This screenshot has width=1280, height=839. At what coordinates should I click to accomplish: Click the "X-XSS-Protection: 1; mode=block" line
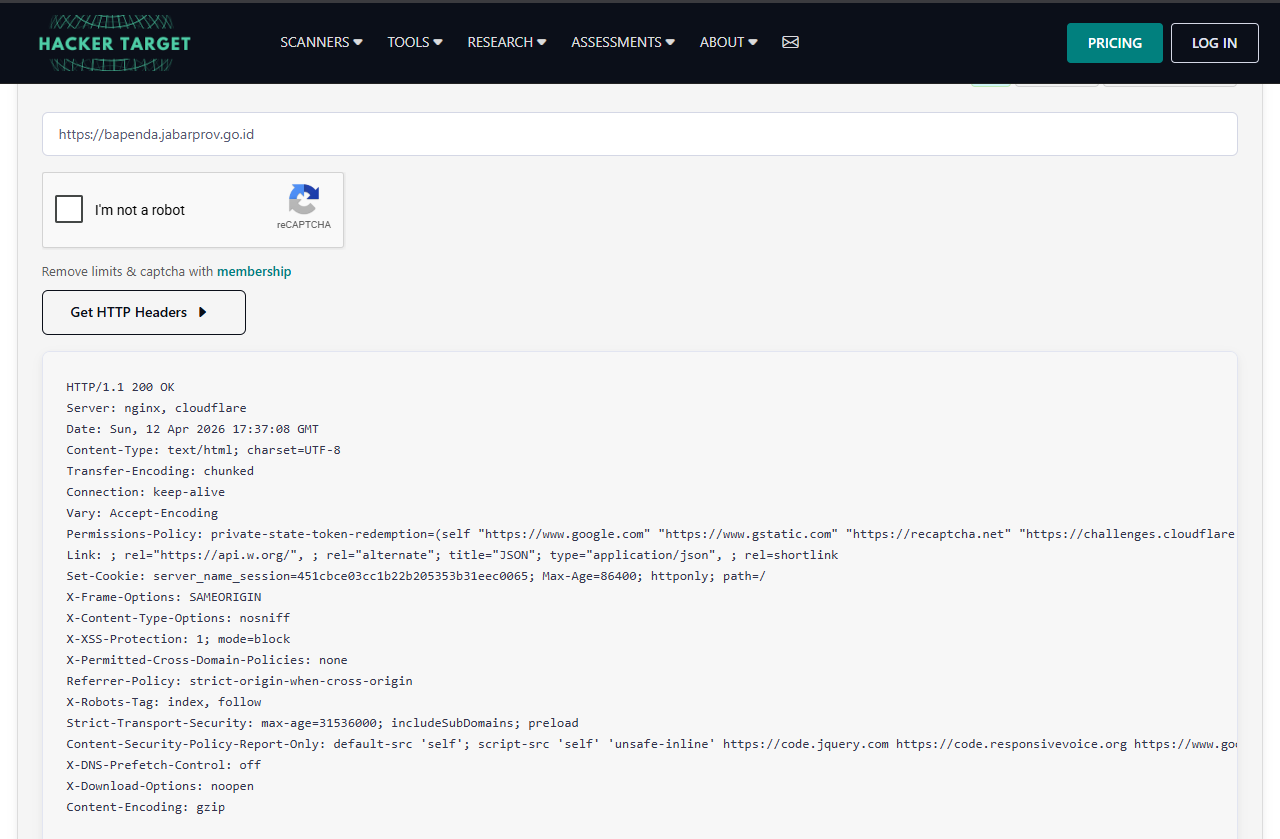[x=178, y=639]
